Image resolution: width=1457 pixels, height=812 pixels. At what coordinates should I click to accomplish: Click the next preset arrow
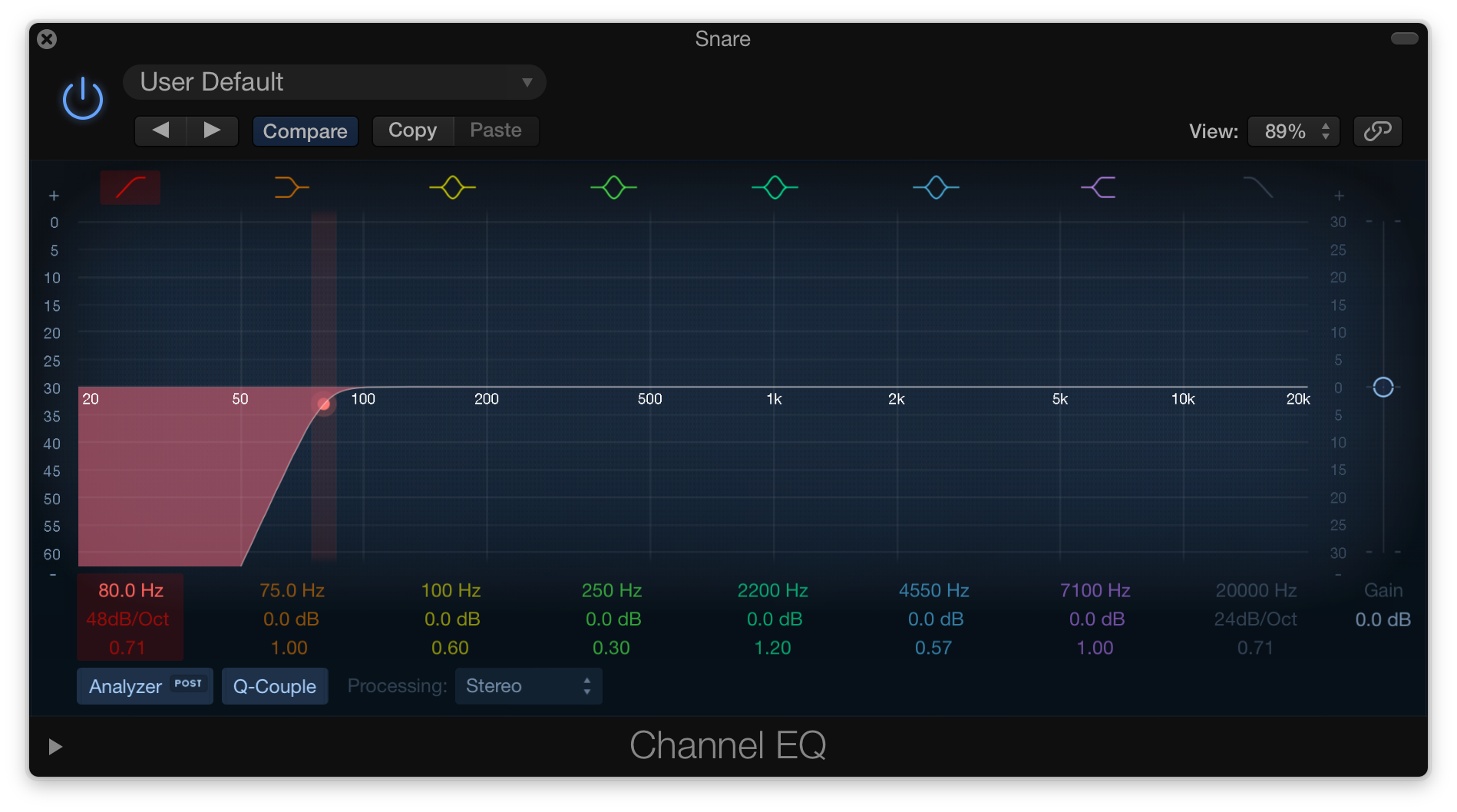tap(213, 130)
